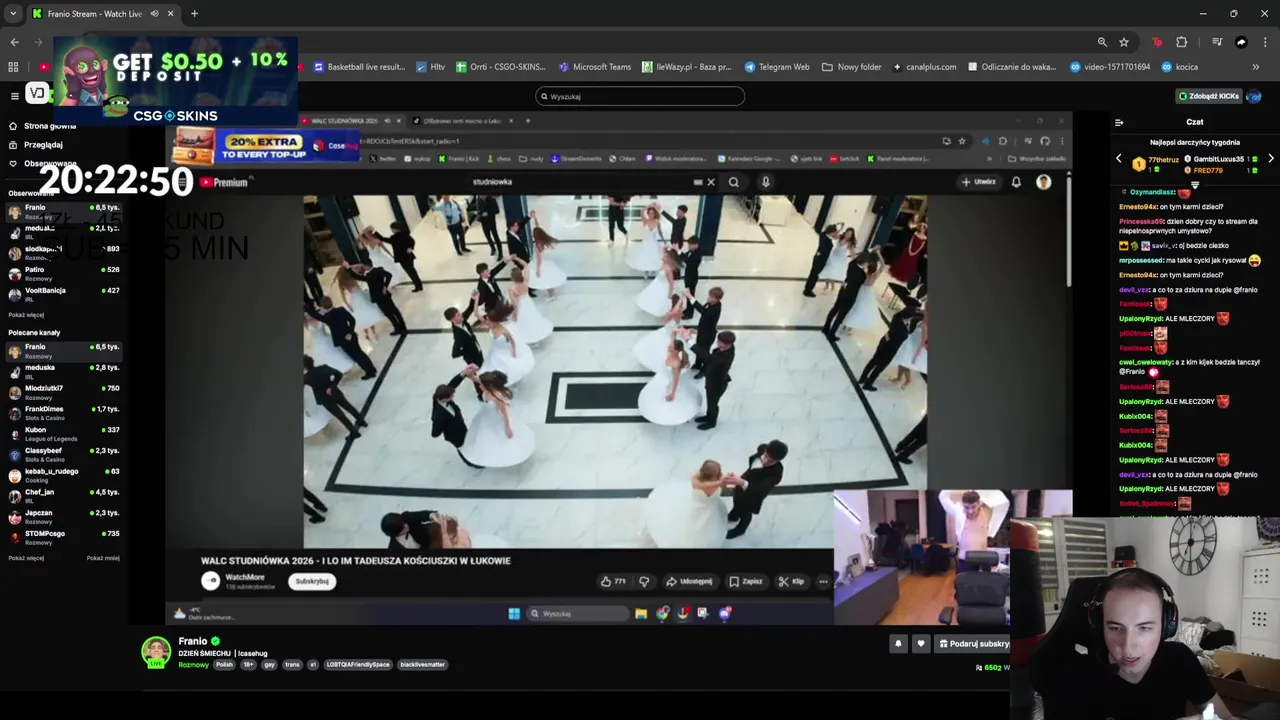Click the CSGO-SKINS deposit ad banner
The height and width of the screenshot is (720, 1280).
tap(175, 81)
